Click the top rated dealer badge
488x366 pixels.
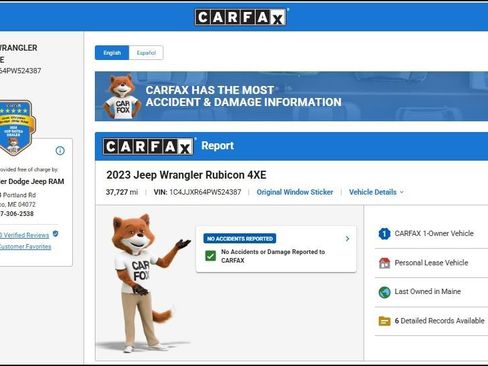click(x=15, y=127)
